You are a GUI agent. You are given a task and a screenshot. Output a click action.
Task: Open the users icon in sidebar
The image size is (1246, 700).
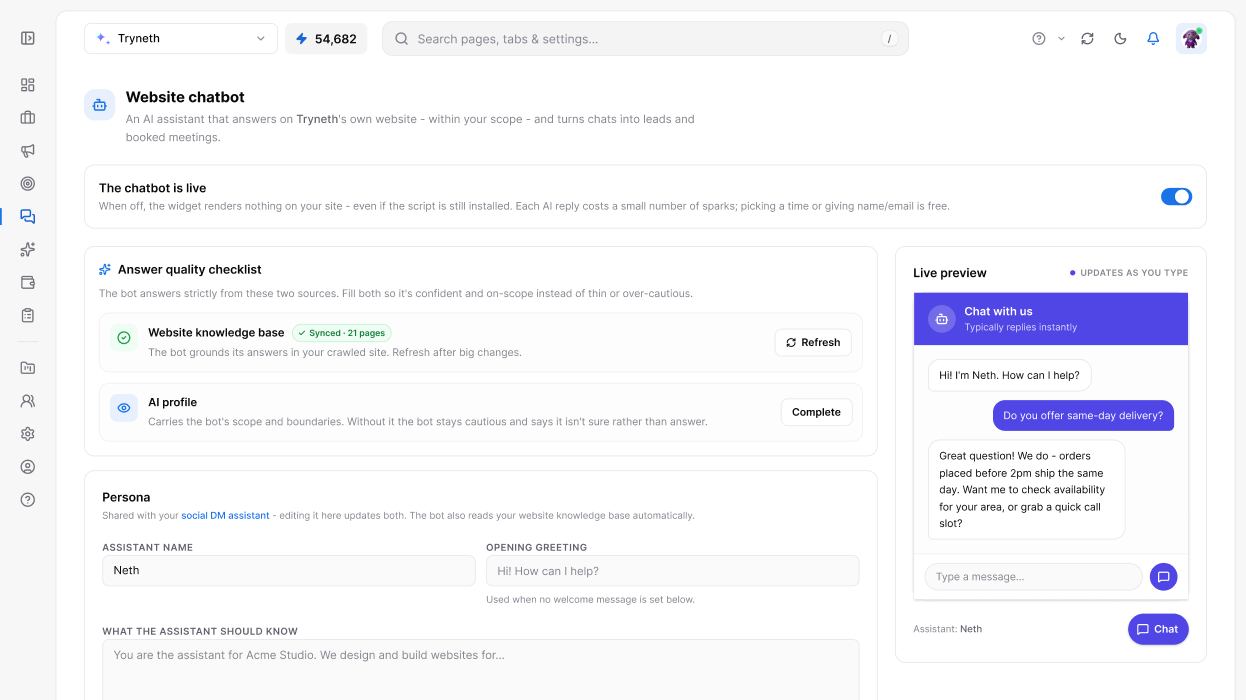(28, 401)
